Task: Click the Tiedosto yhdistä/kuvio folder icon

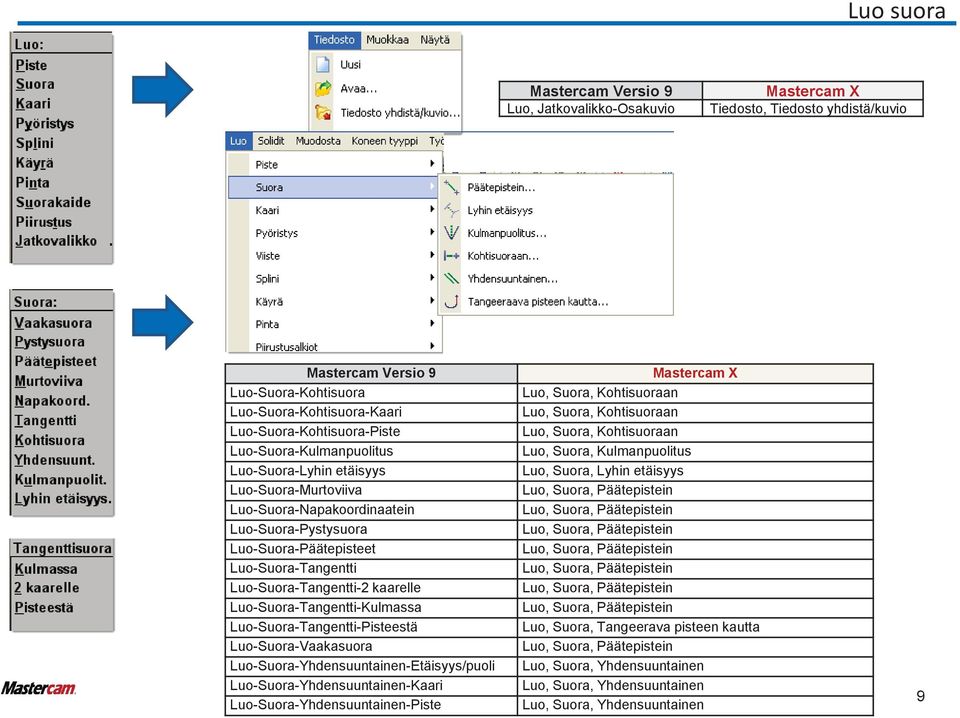Action: coord(323,113)
